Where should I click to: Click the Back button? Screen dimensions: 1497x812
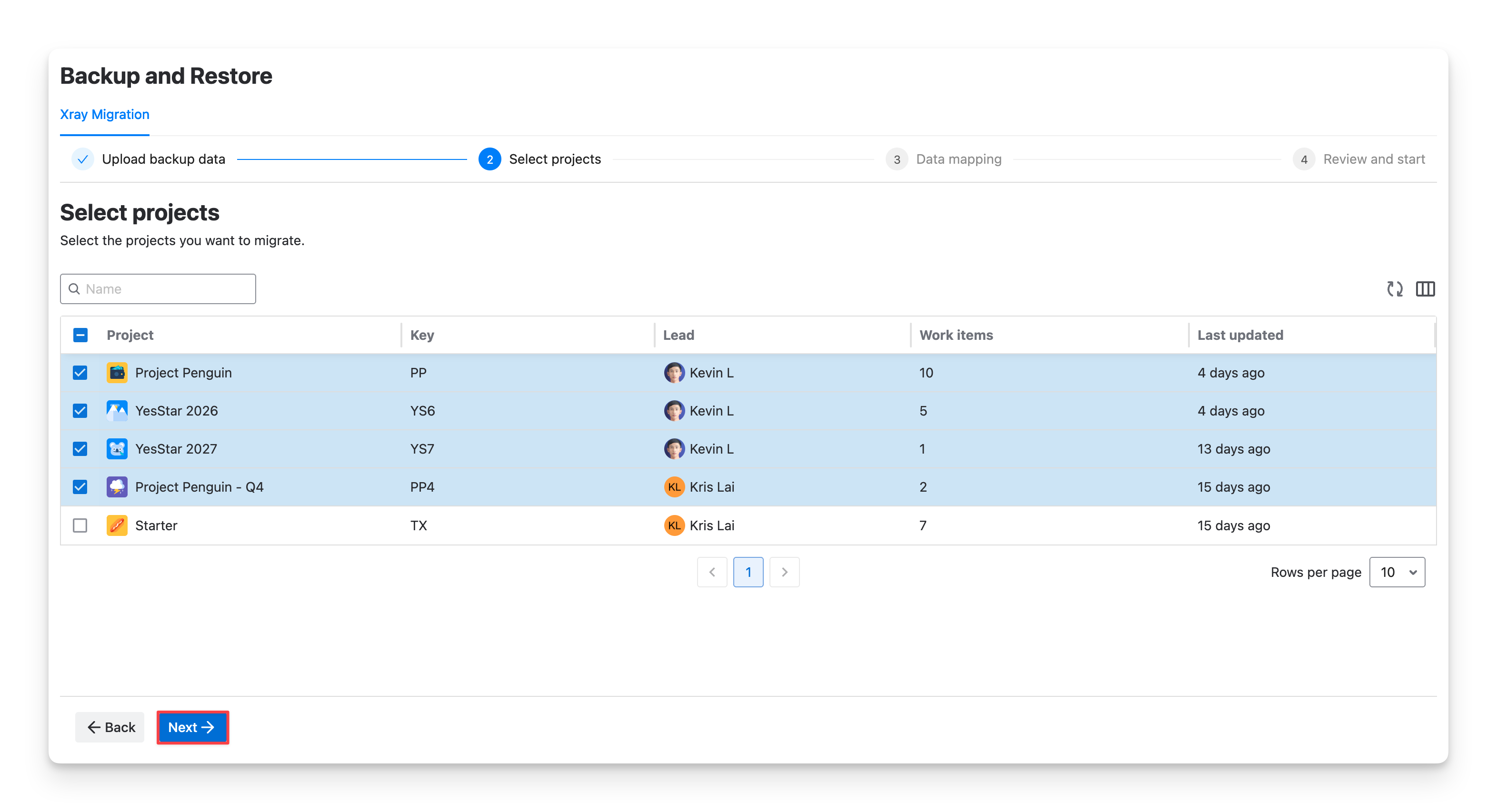coord(110,727)
